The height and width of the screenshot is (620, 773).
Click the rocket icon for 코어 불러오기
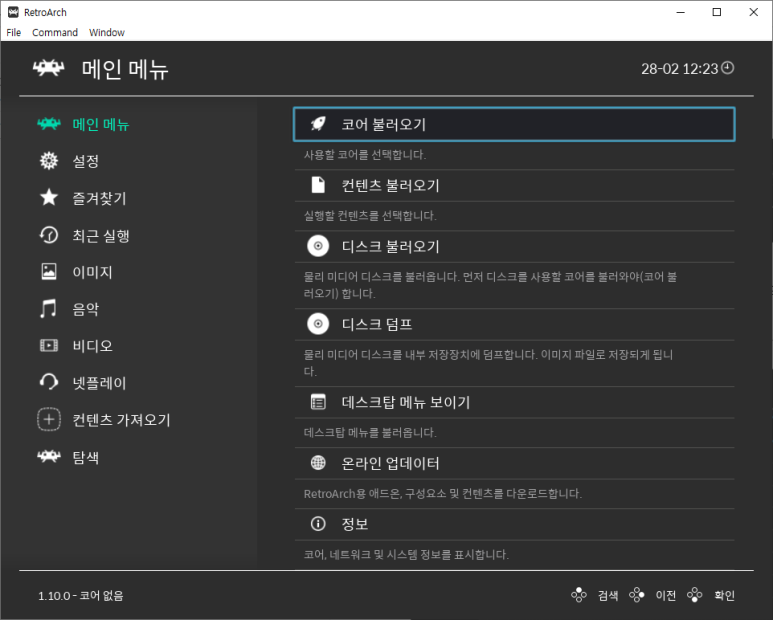(x=318, y=124)
